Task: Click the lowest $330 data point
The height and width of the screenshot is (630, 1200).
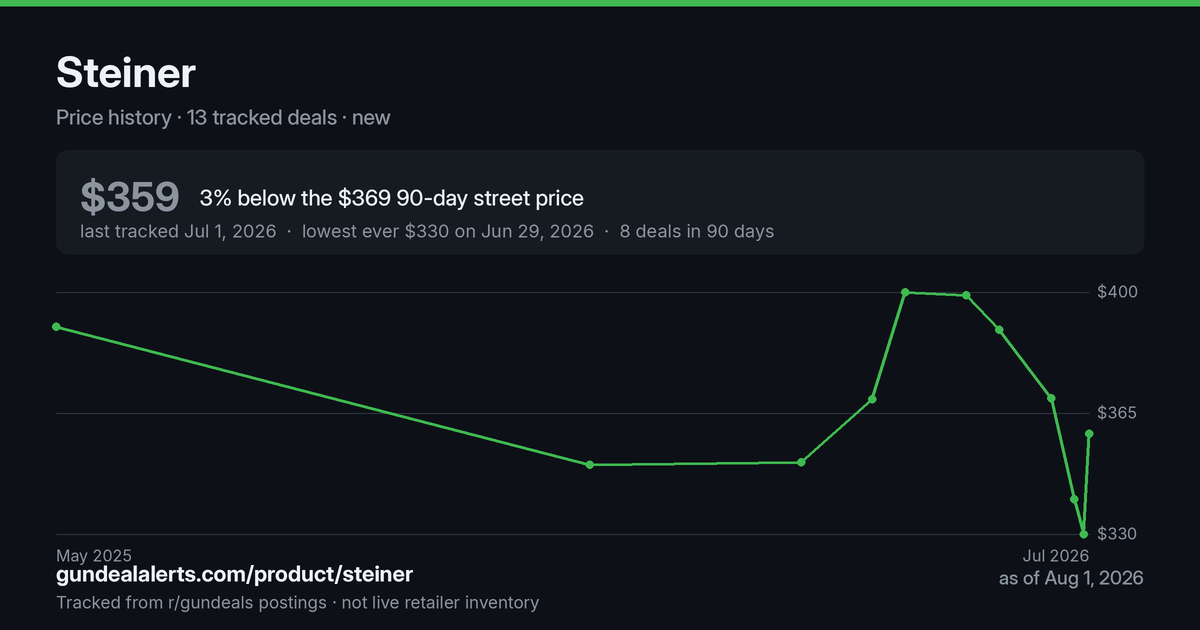Action: click(1084, 534)
